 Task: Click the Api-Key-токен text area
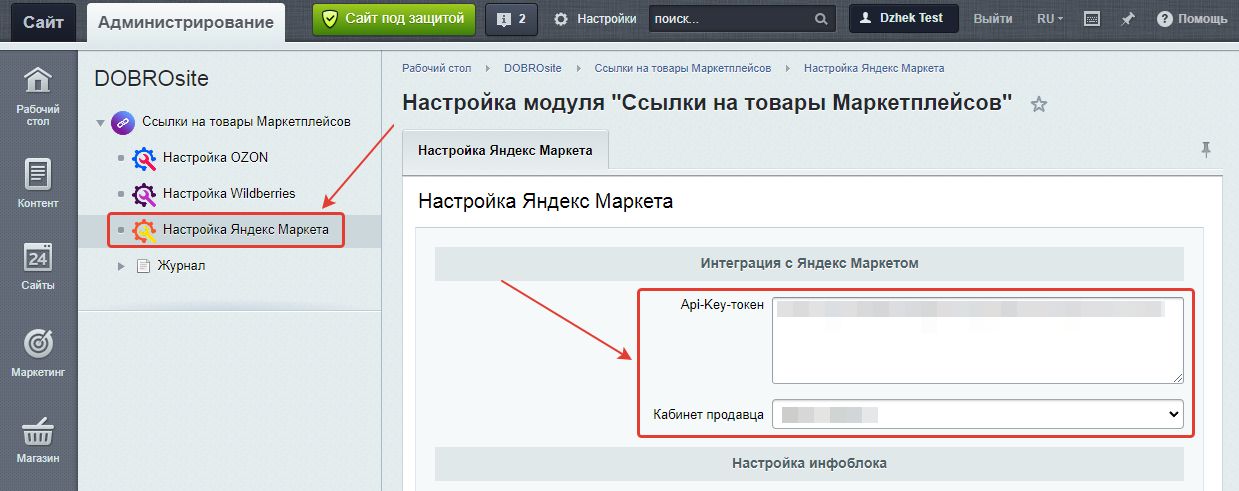(978, 340)
